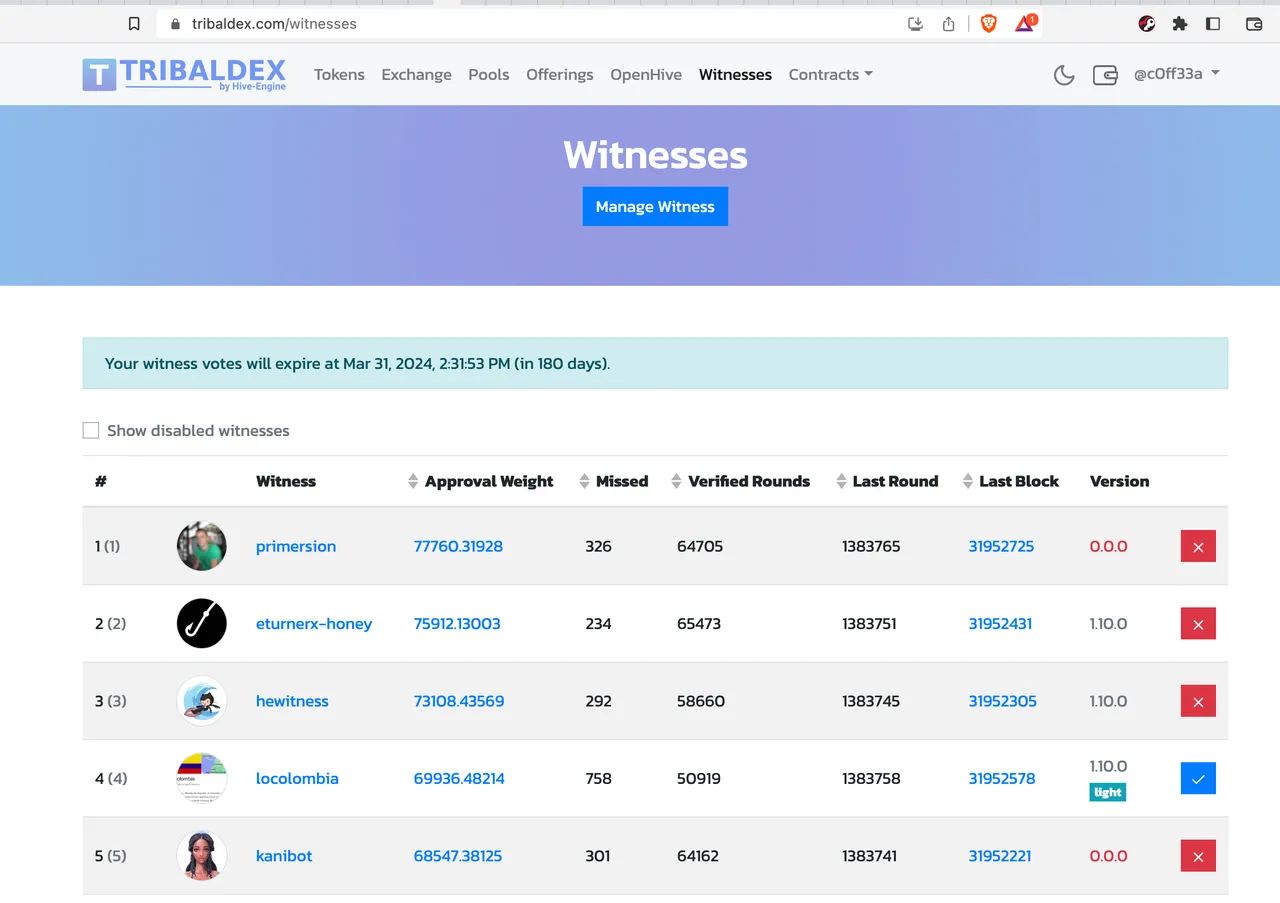
Task: Click hewitness avatar image
Action: [x=202, y=701]
